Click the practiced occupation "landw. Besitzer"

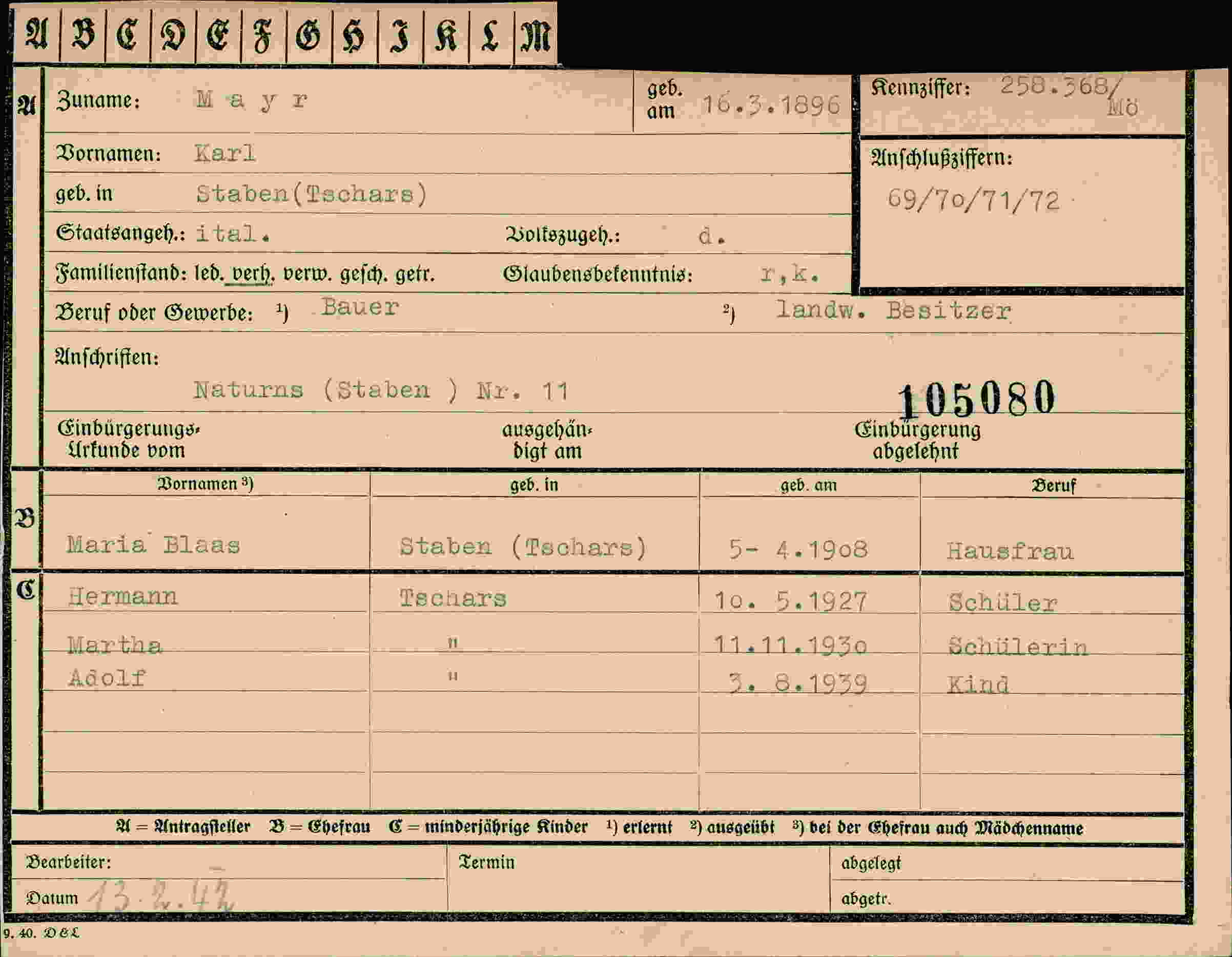[x=894, y=311]
